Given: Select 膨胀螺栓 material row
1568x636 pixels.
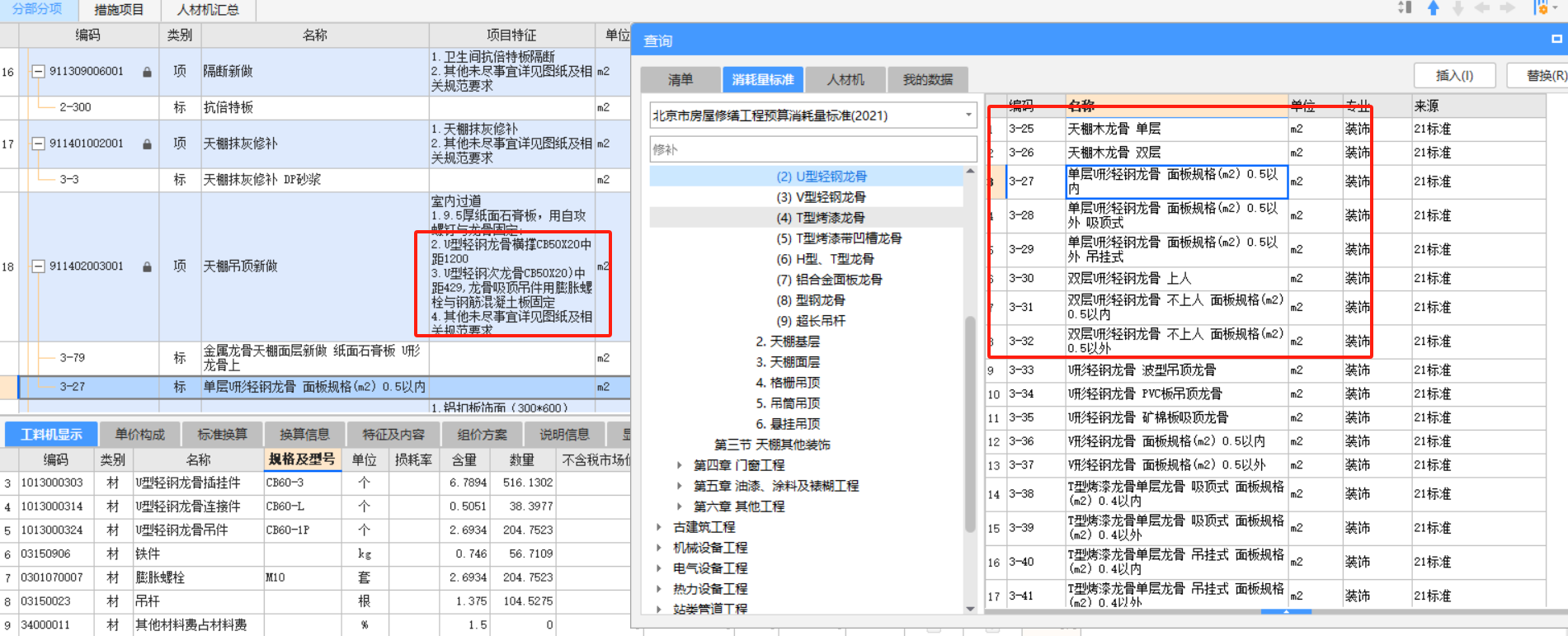Looking at the screenshot, I should click(316, 577).
